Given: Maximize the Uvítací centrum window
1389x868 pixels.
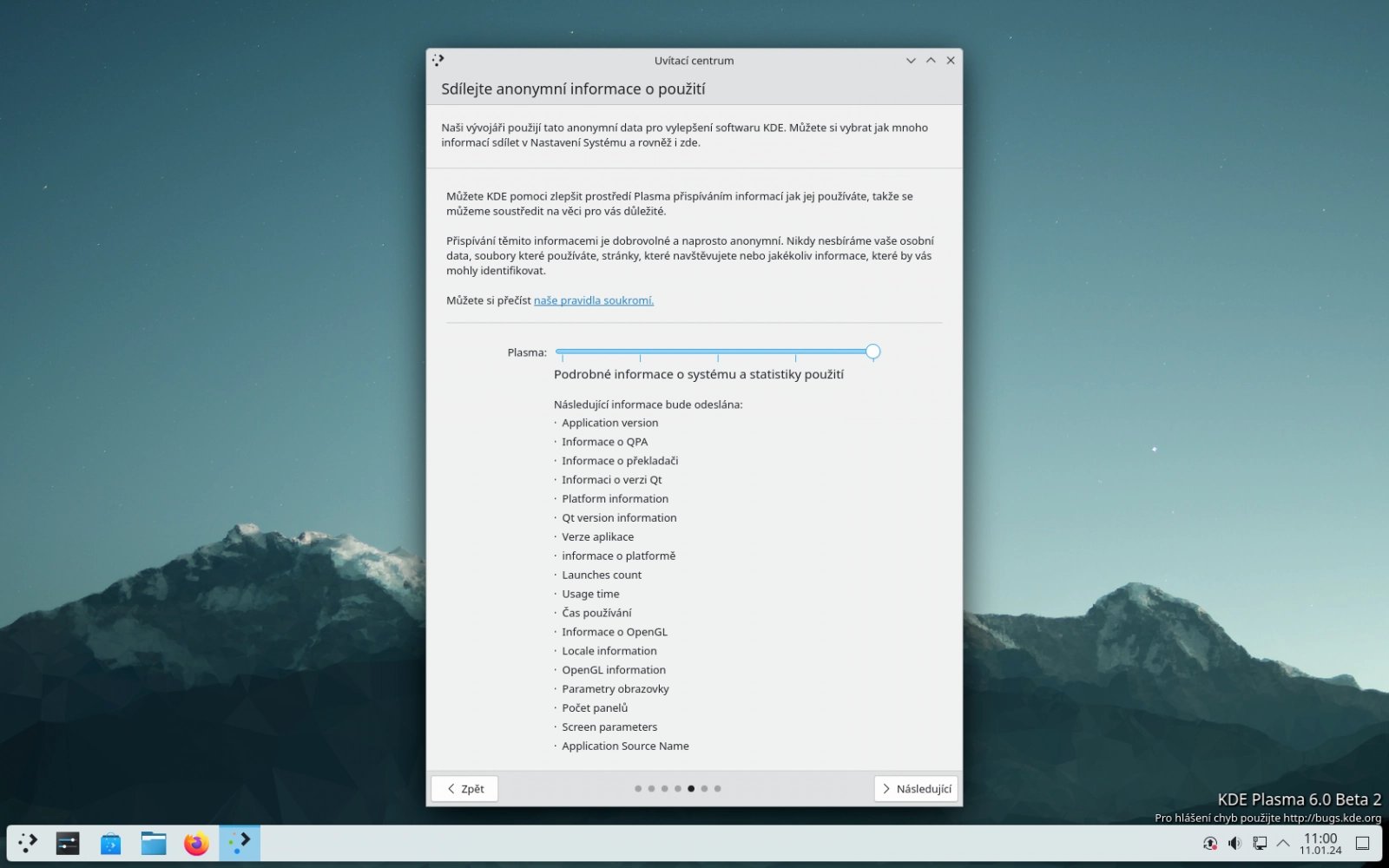Looking at the screenshot, I should [931, 60].
